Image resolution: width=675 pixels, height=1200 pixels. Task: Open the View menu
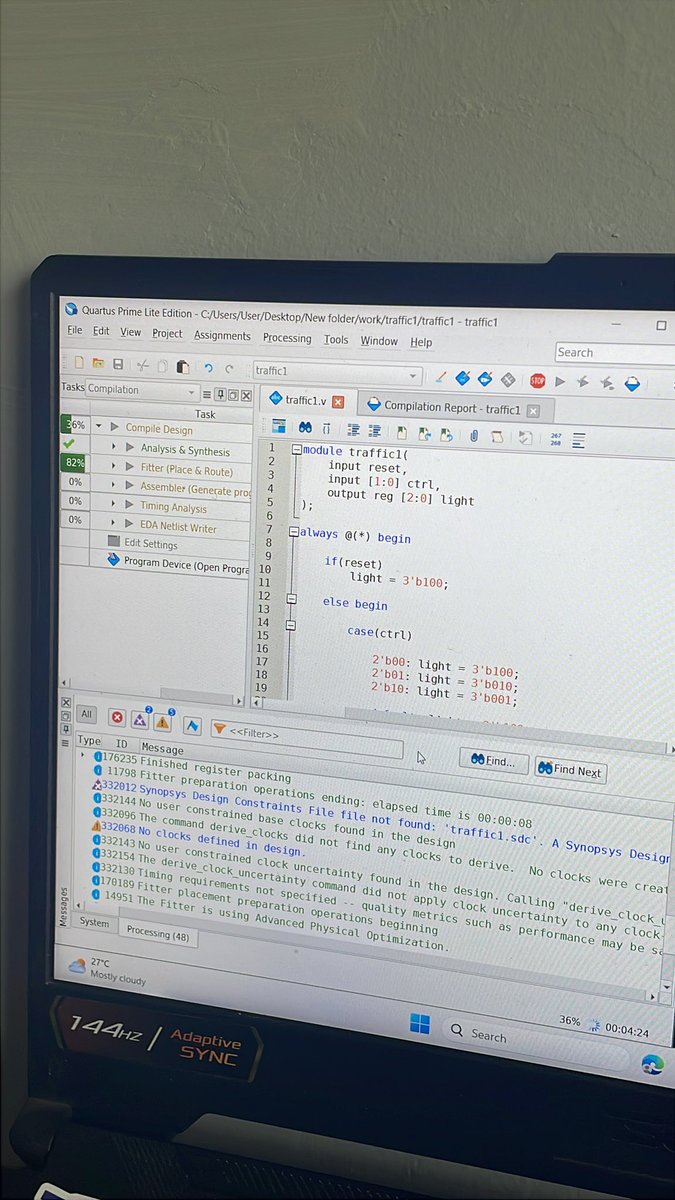click(x=131, y=333)
